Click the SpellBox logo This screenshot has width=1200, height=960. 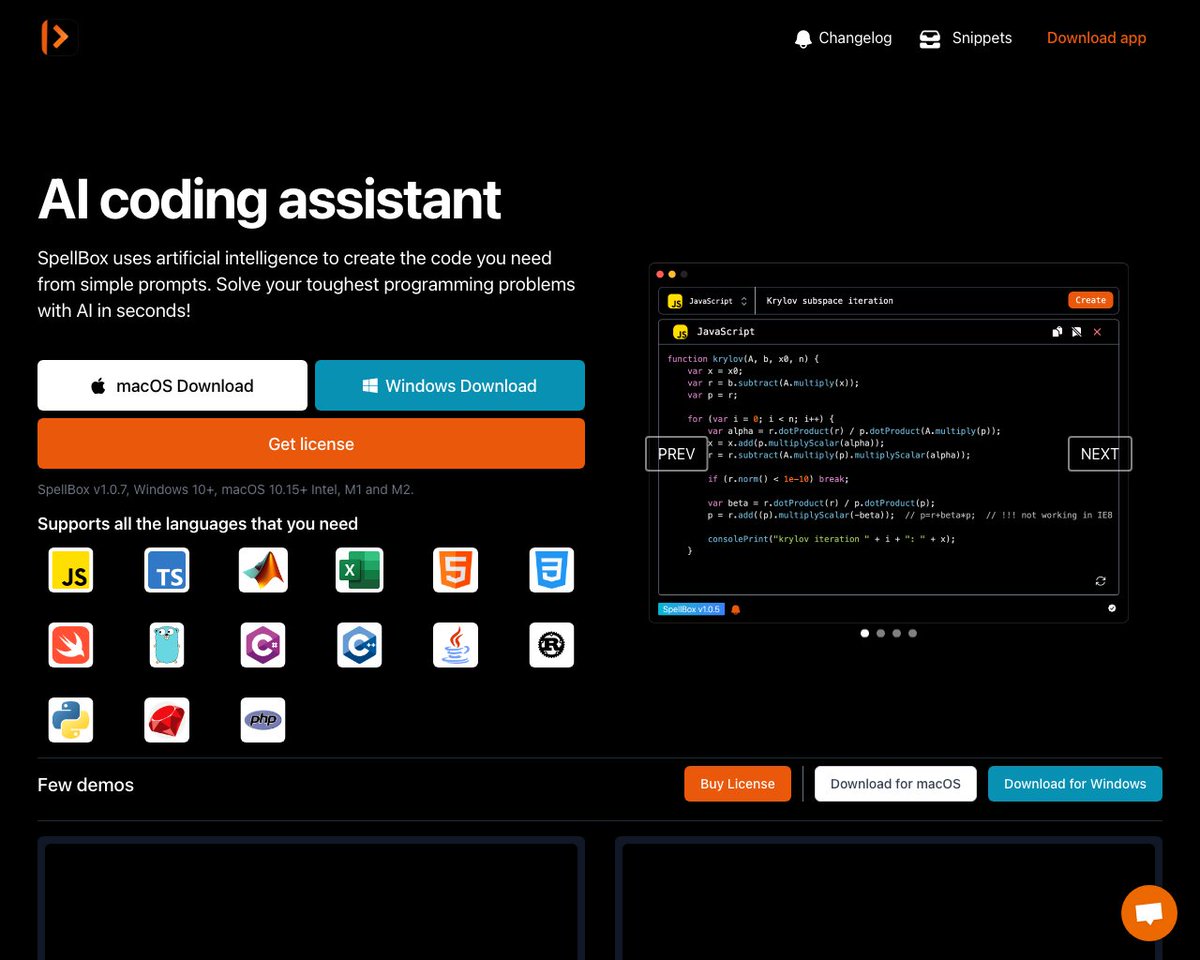point(58,37)
